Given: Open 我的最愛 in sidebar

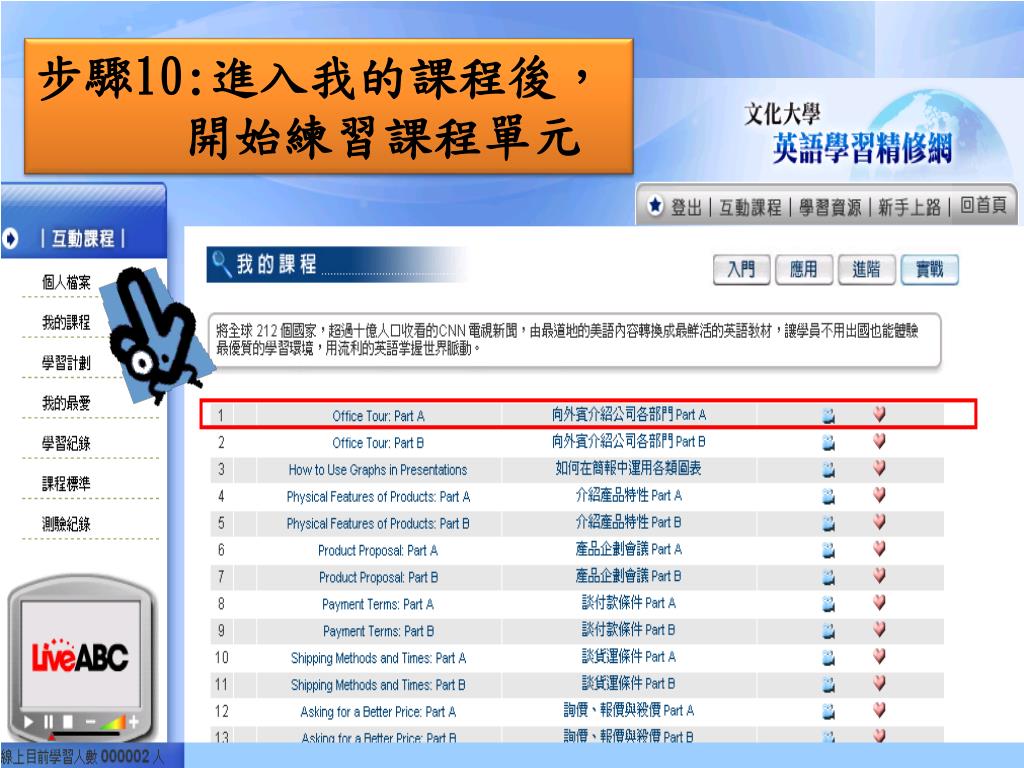Looking at the screenshot, I should click(x=66, y=403).
